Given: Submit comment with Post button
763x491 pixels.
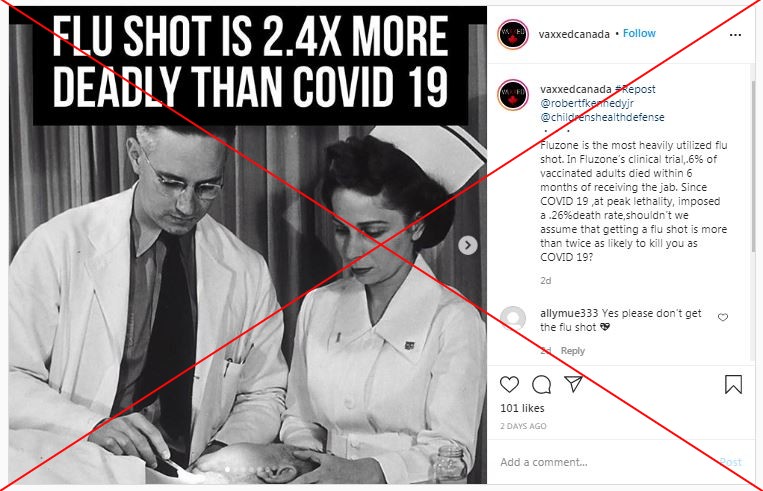Looking at the screenshot, I should pos(730,462).
